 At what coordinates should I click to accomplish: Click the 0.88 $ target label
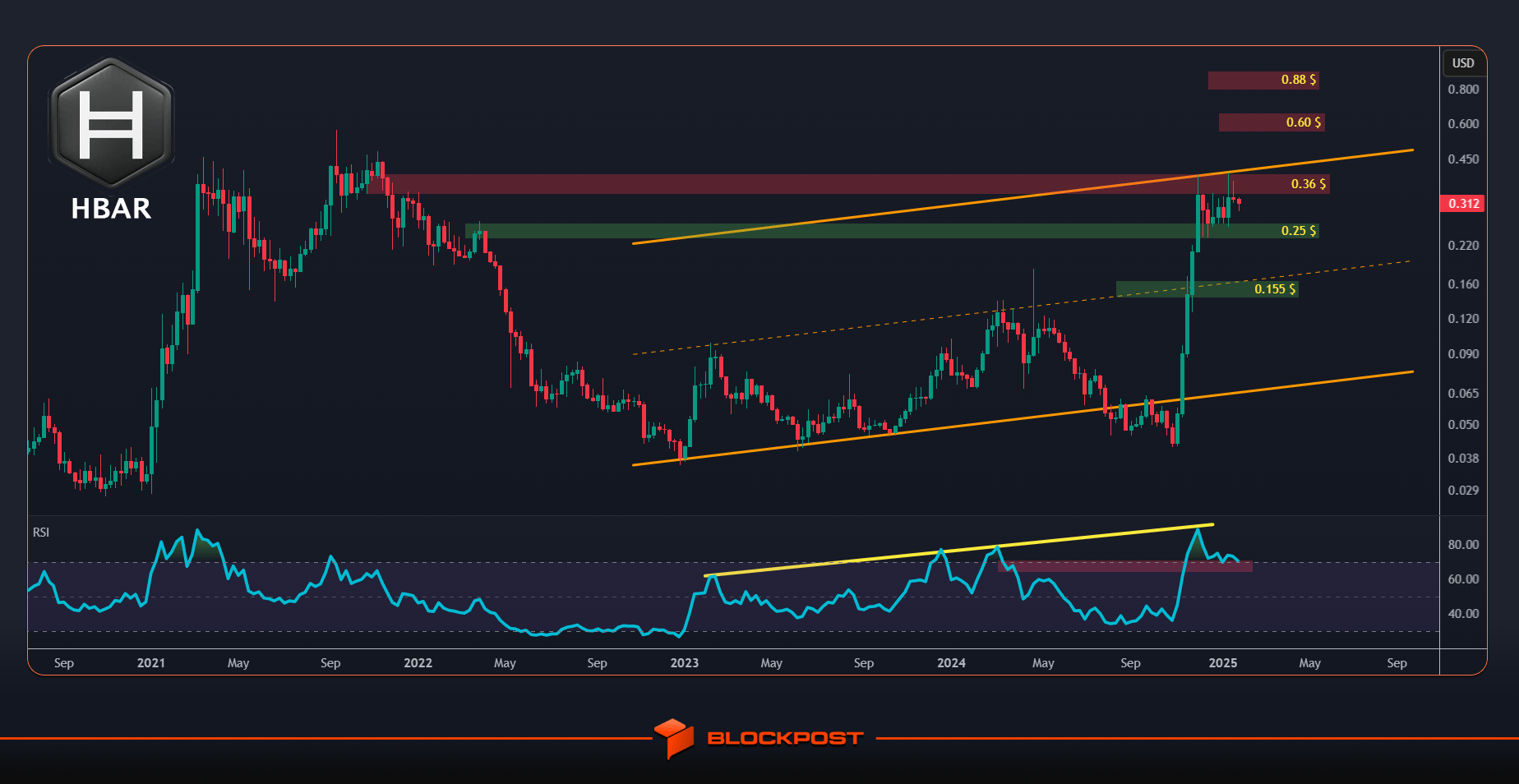(x=1299, y=80)
